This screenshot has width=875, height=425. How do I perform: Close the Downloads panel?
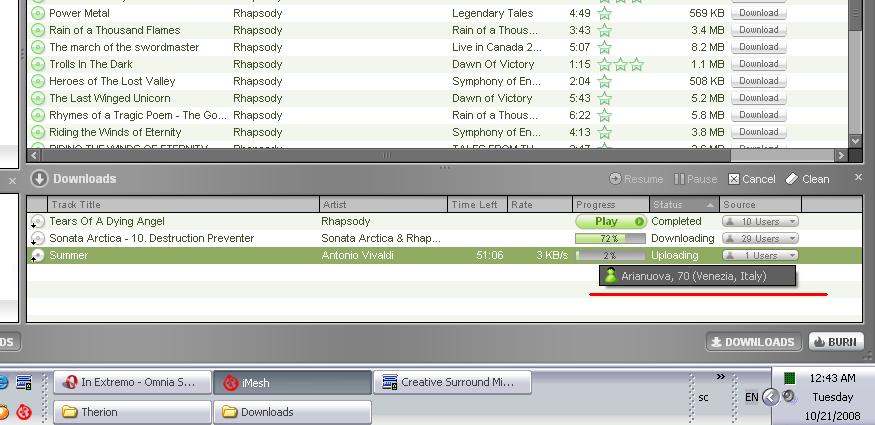(858, 177)
